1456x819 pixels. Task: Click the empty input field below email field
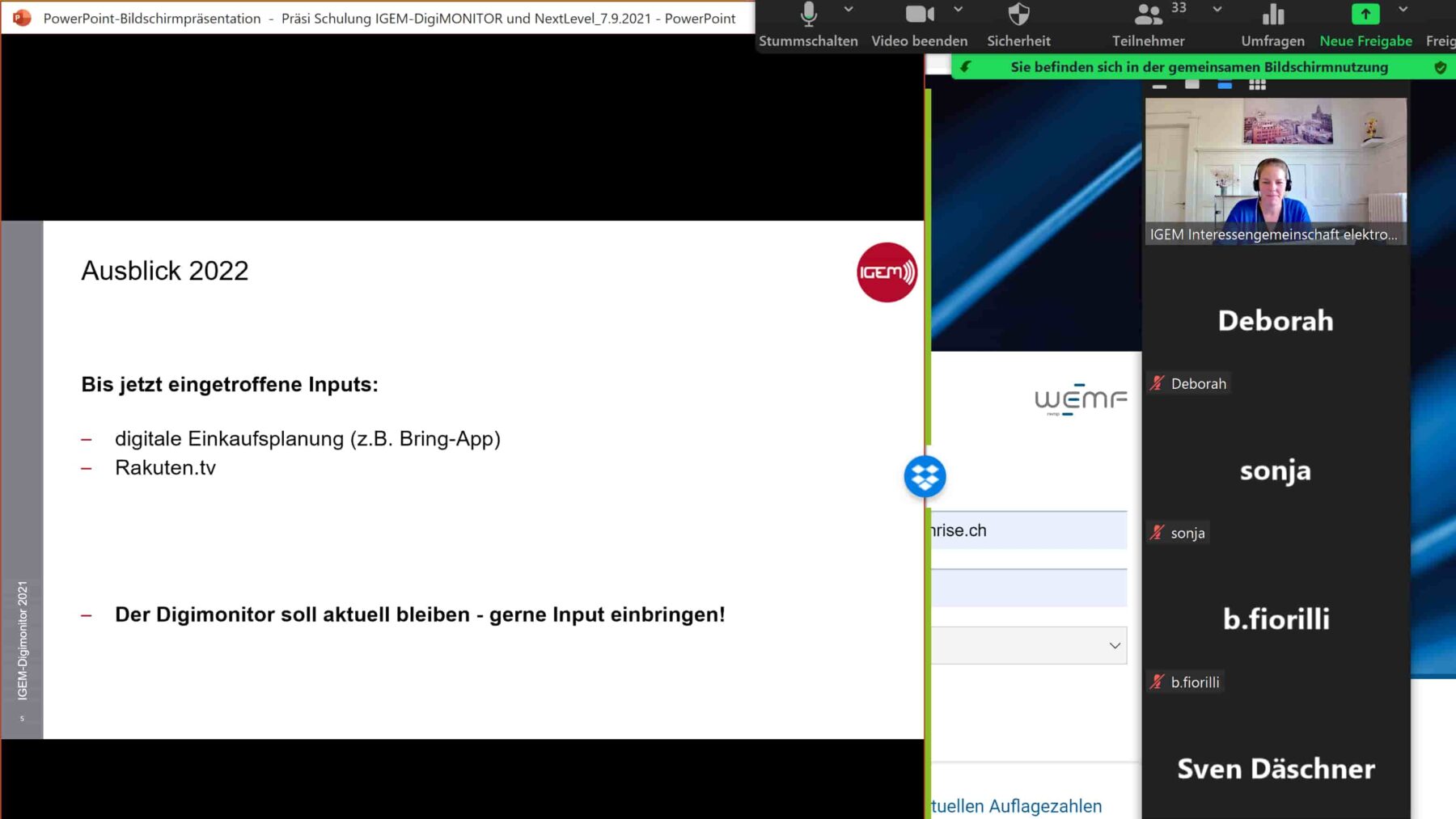[x=1029, y=588]
